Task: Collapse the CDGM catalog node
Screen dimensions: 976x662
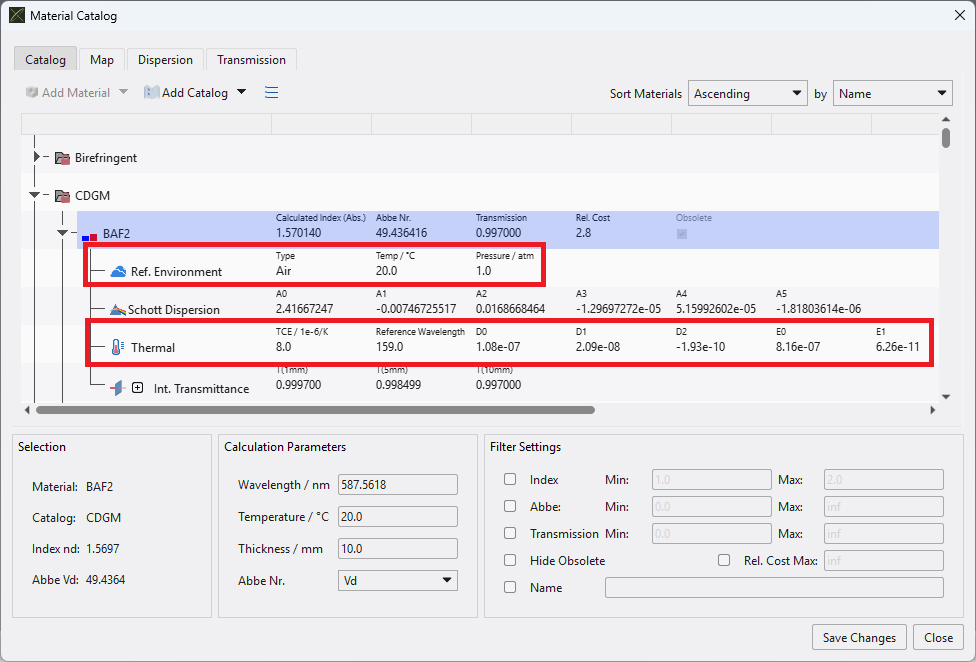Action: [34, 195]
